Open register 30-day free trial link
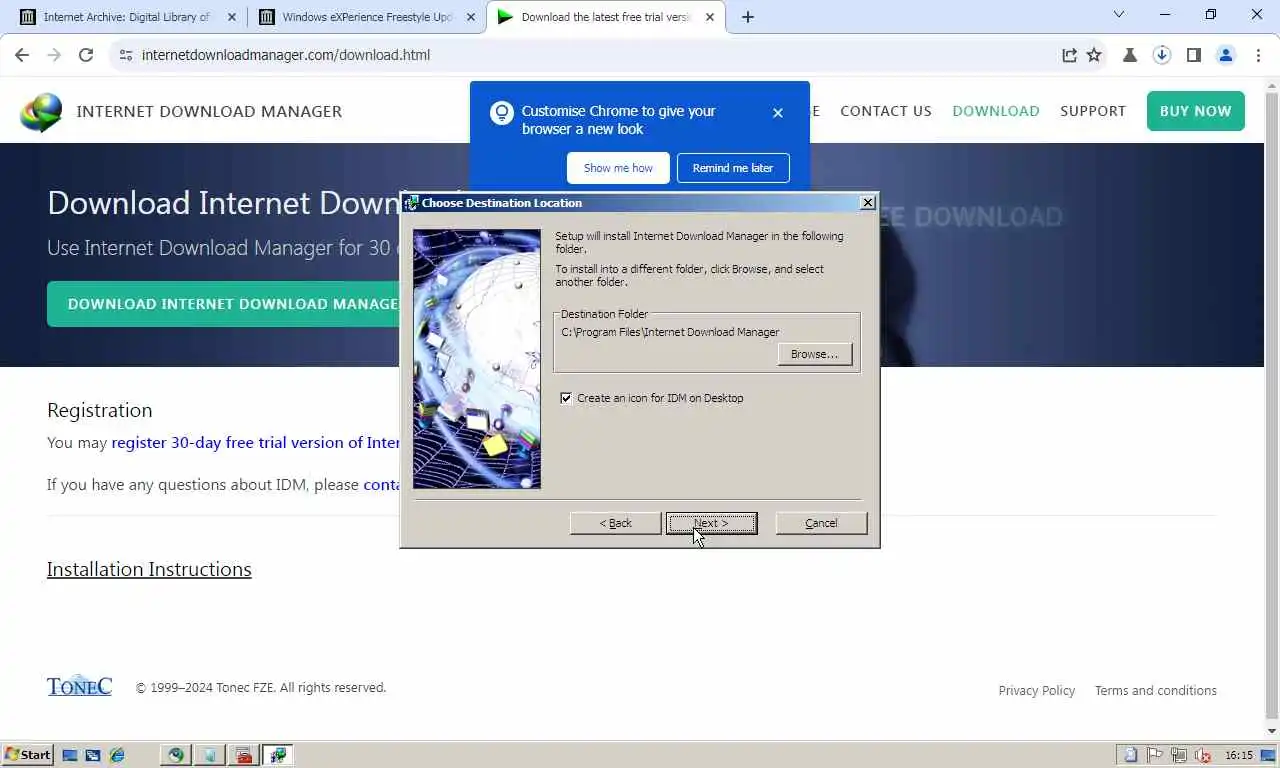 (x=255, y=443)
